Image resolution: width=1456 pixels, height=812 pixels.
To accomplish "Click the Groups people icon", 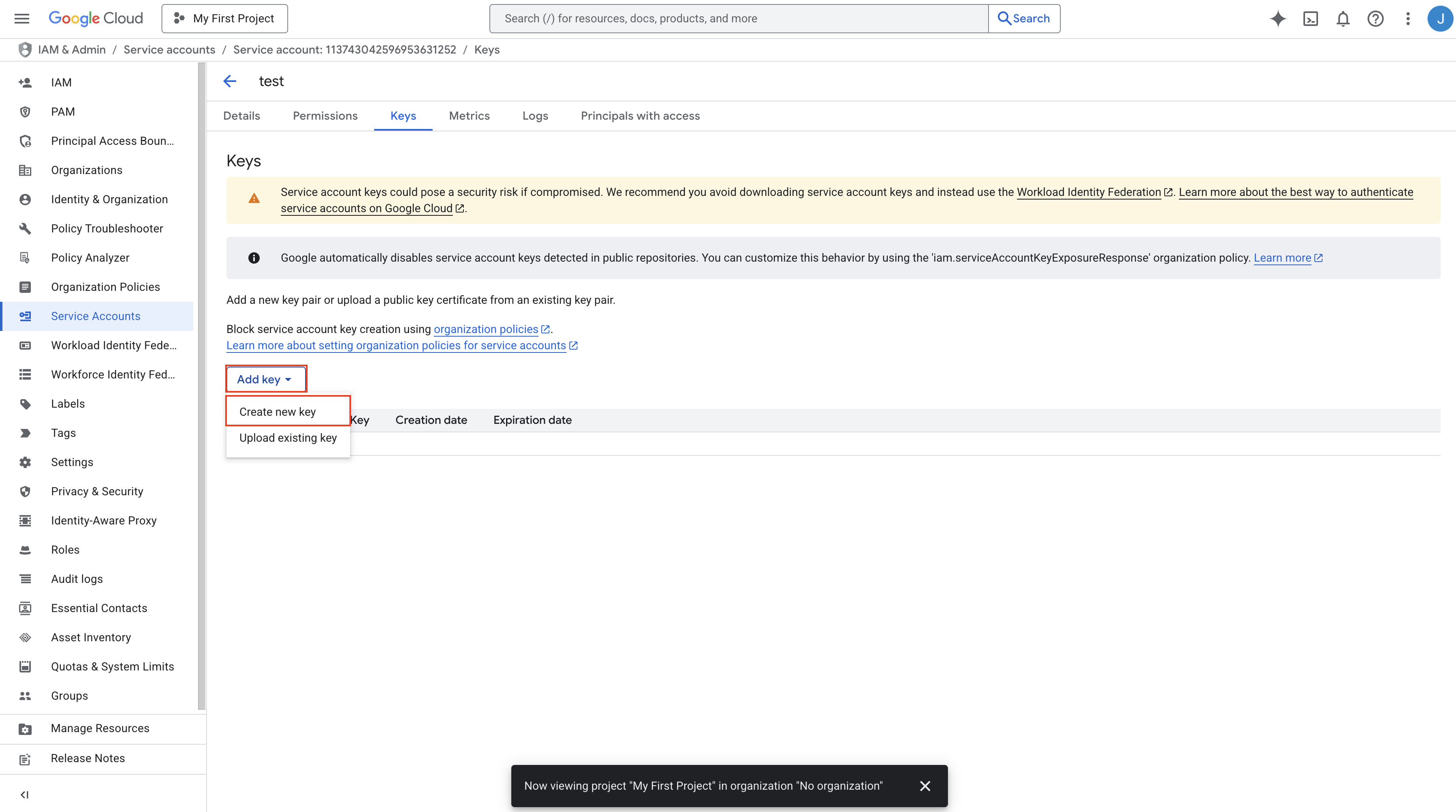I will coord(25,696).
